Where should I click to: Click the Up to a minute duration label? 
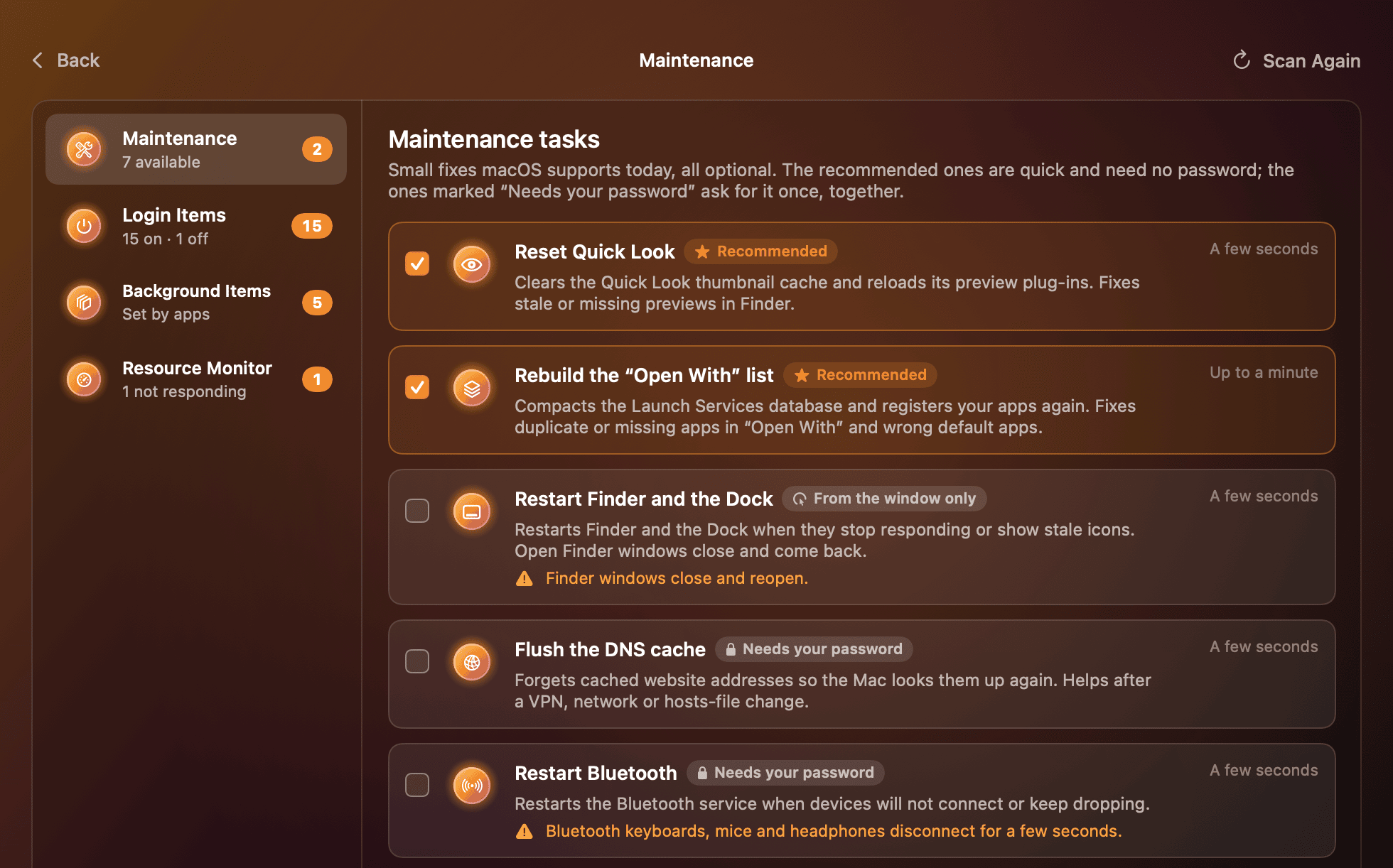[x=1264, y=373]
